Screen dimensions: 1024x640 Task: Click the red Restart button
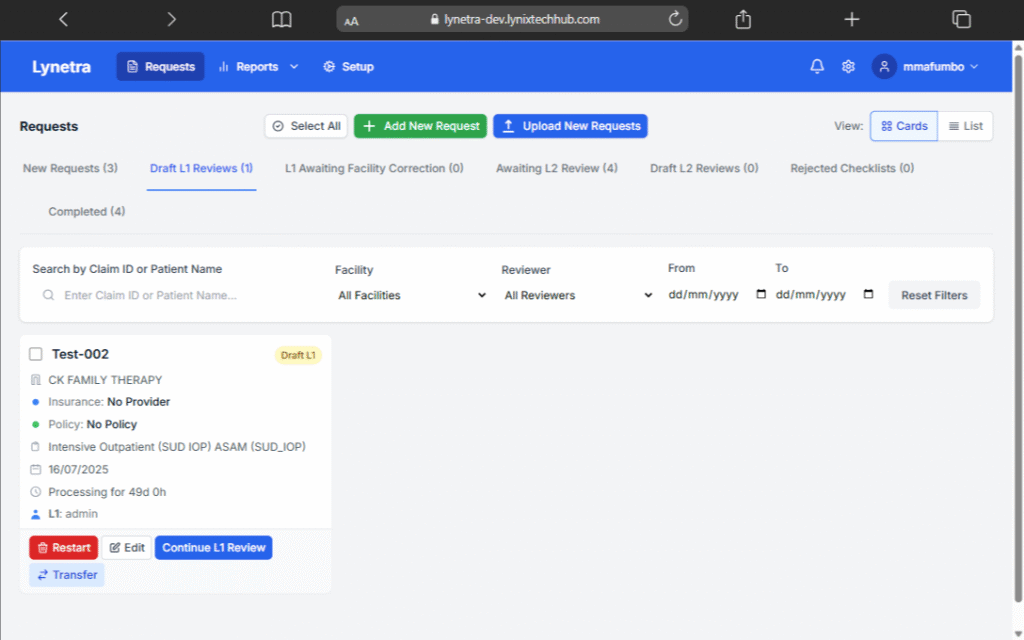(x=63, y=548)
